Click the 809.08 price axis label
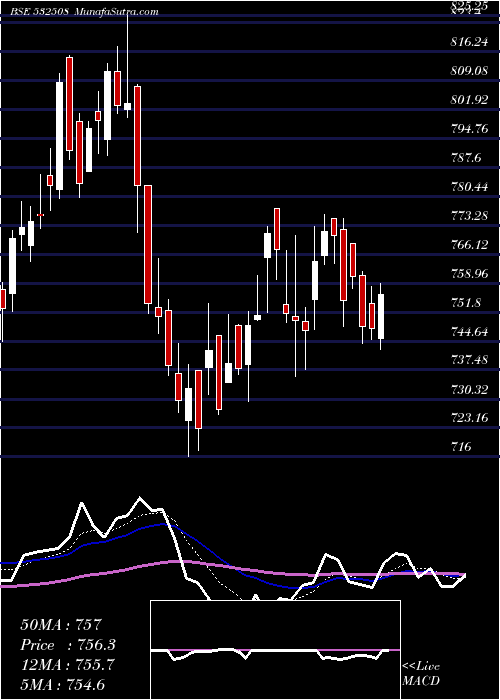 click(x=469, y=71)
